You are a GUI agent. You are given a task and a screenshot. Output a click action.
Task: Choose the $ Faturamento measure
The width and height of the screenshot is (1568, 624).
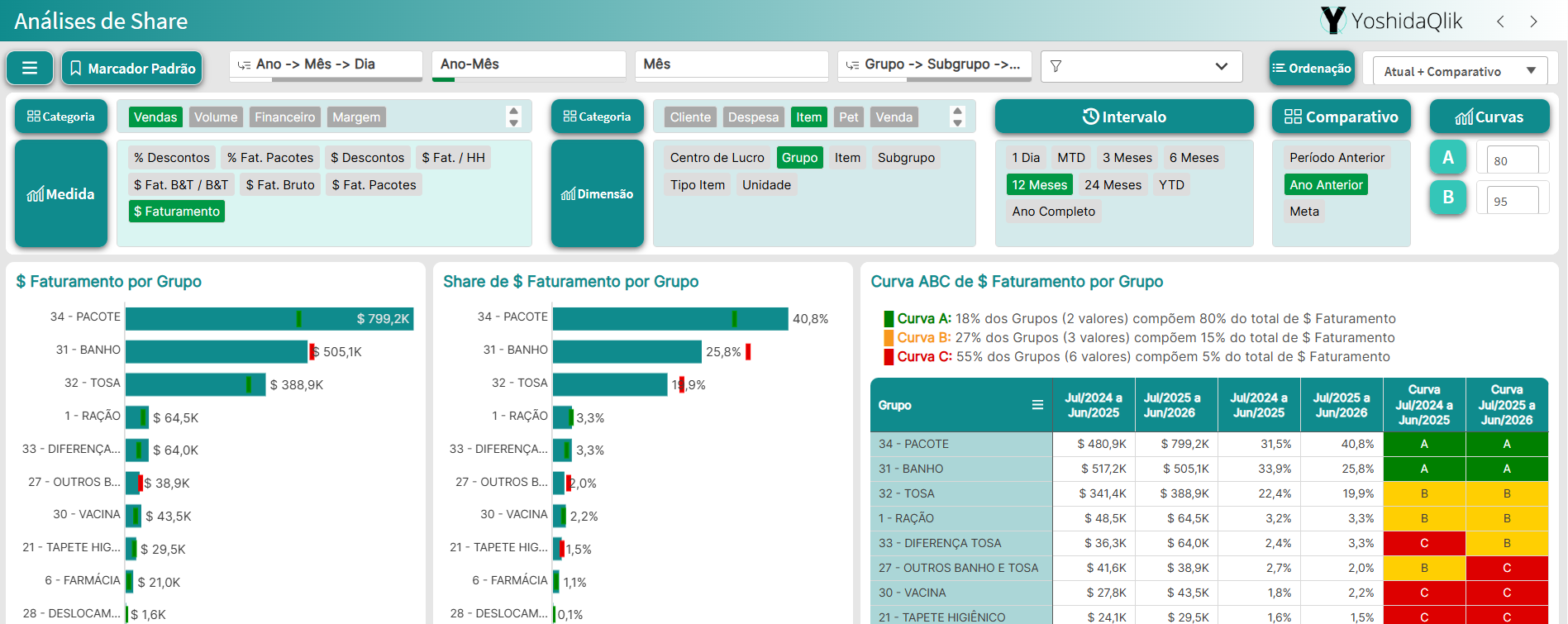[177, 212]
